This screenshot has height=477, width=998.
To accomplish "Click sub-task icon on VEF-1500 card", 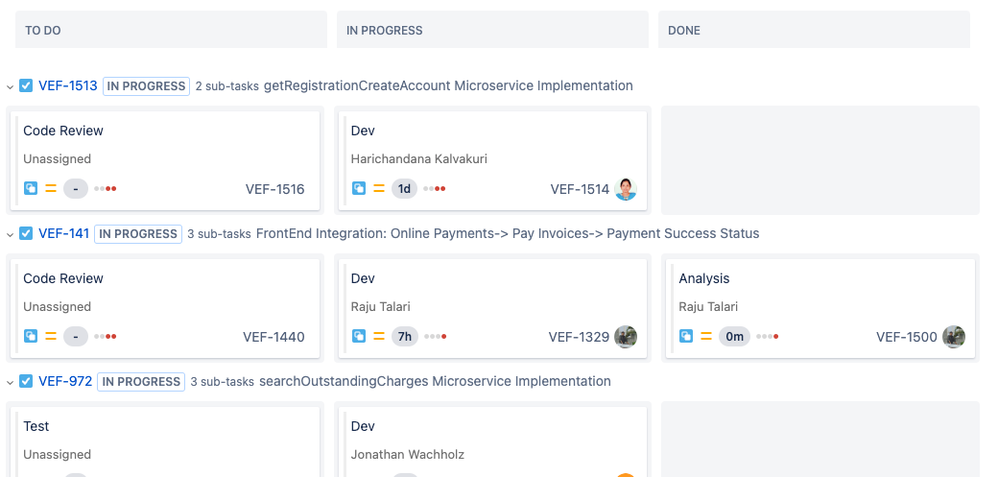I will point(686,336).
